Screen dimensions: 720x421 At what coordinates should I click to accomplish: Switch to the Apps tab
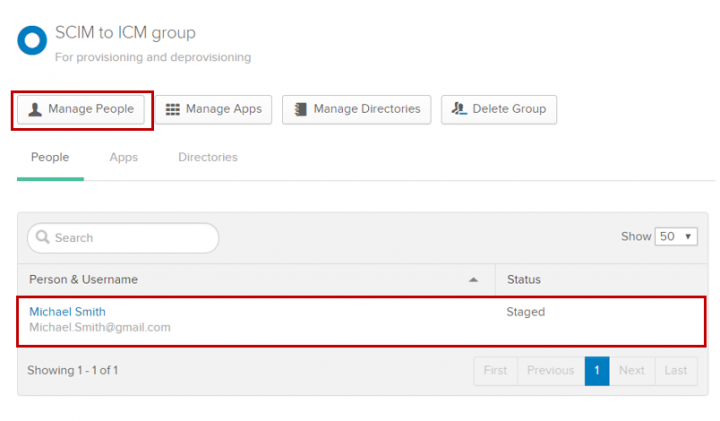[123, 157]
